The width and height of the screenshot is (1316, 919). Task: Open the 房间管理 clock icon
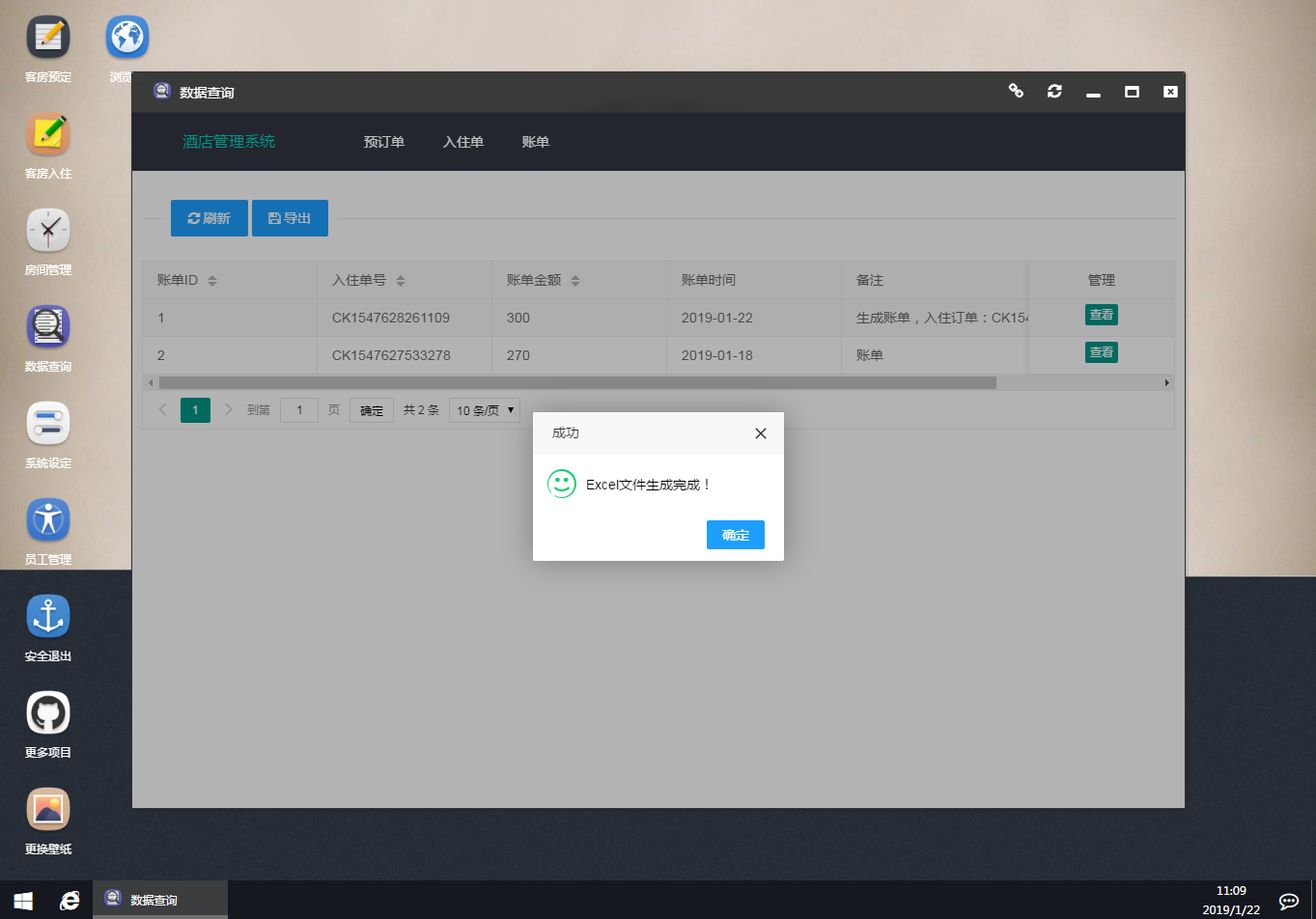(48, 231)
